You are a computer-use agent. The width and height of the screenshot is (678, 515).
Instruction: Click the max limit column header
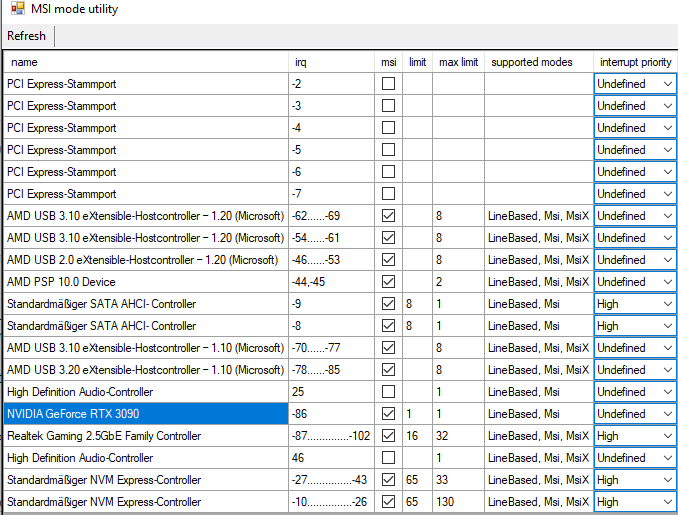click(458, 62)
